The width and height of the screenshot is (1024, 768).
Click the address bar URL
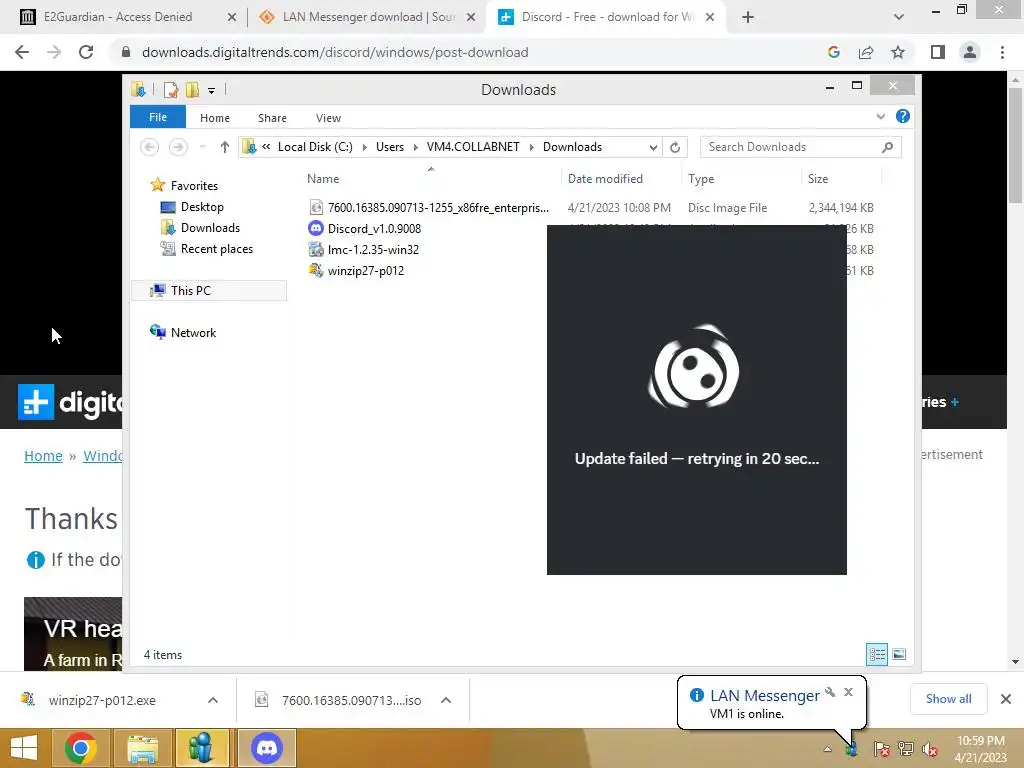[335, 52]
